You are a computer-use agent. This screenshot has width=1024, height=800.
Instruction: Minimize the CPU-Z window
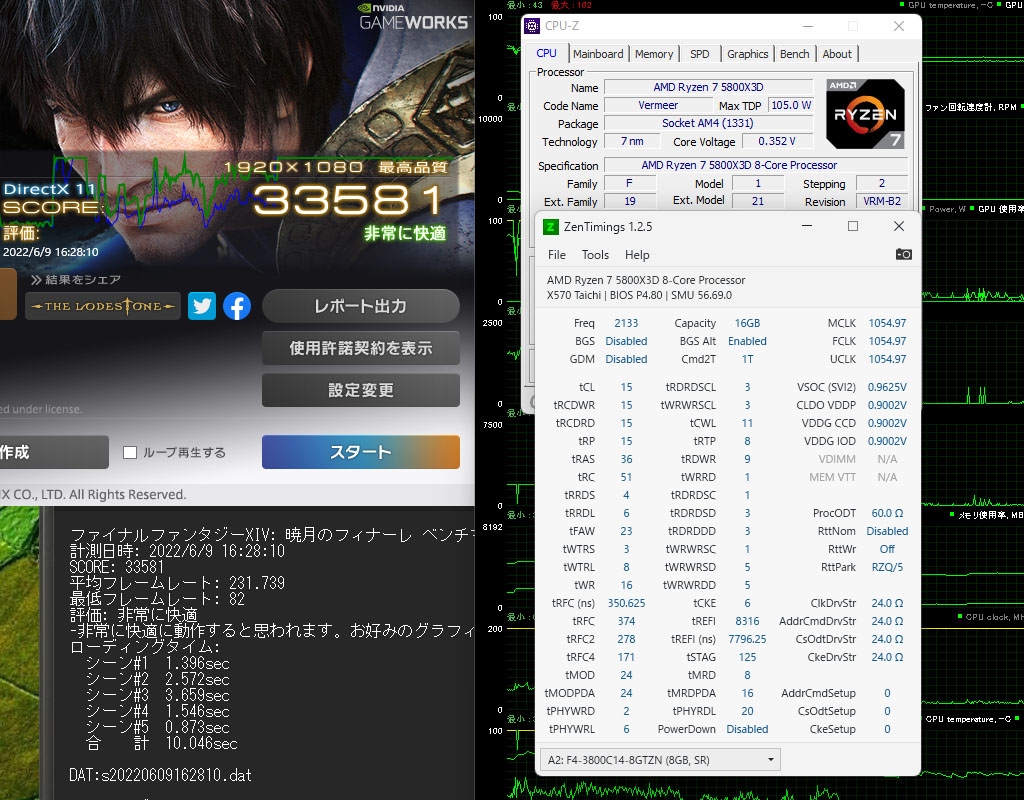tap(808, 26)
